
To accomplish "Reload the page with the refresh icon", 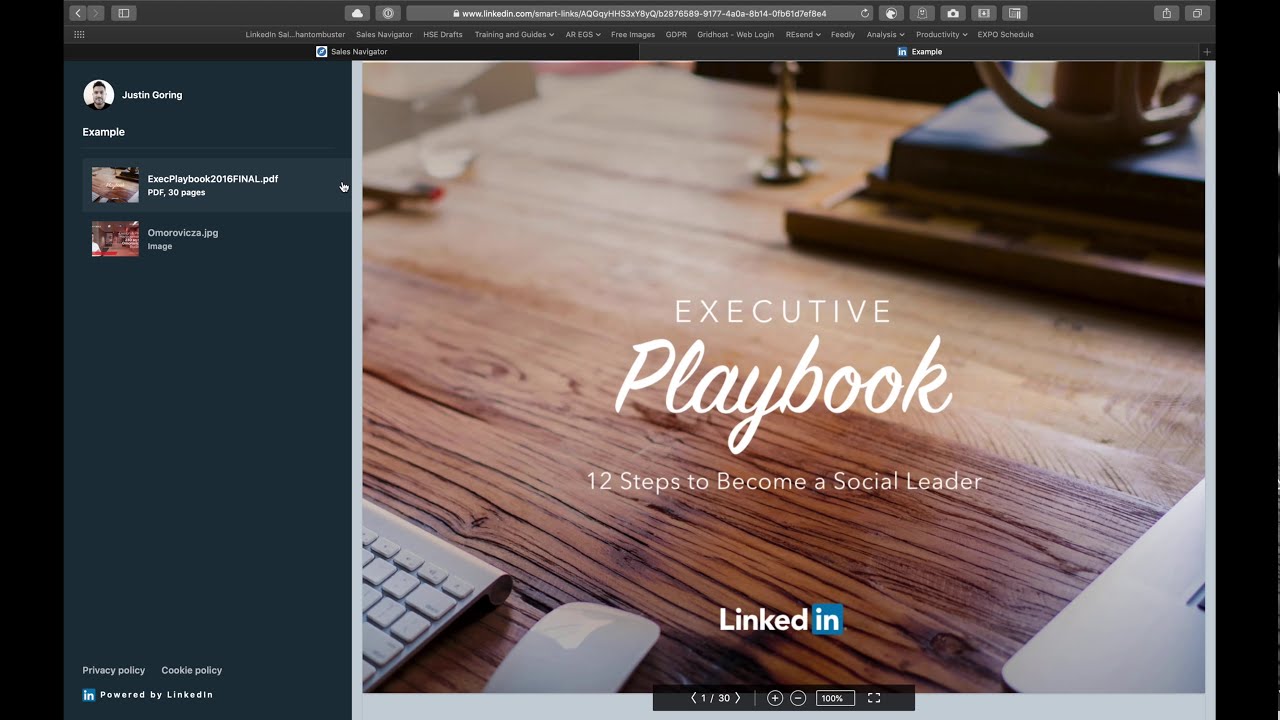I will click(x=865, y=13).
